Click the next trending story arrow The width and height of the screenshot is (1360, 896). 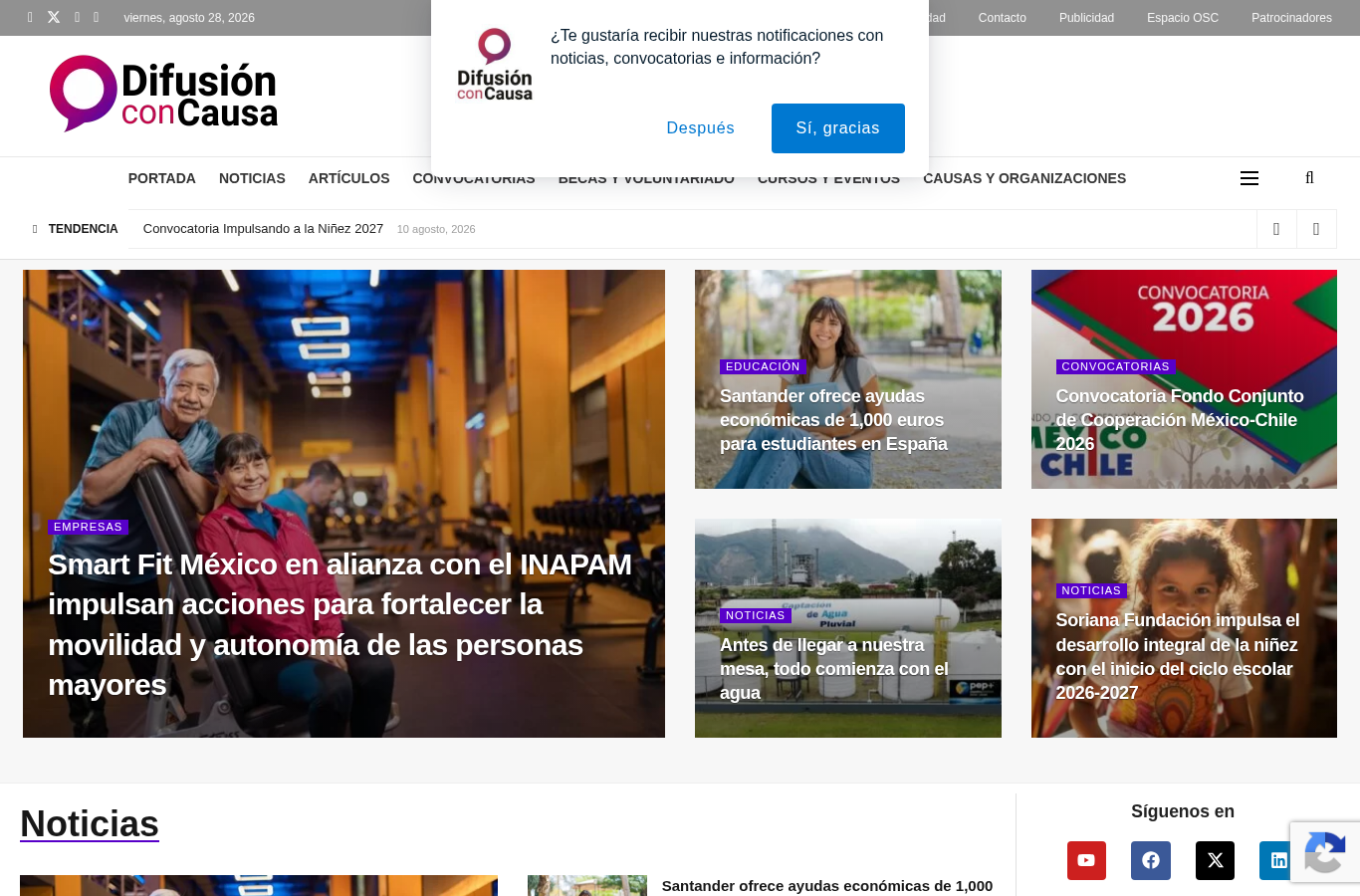[1316, 229]
